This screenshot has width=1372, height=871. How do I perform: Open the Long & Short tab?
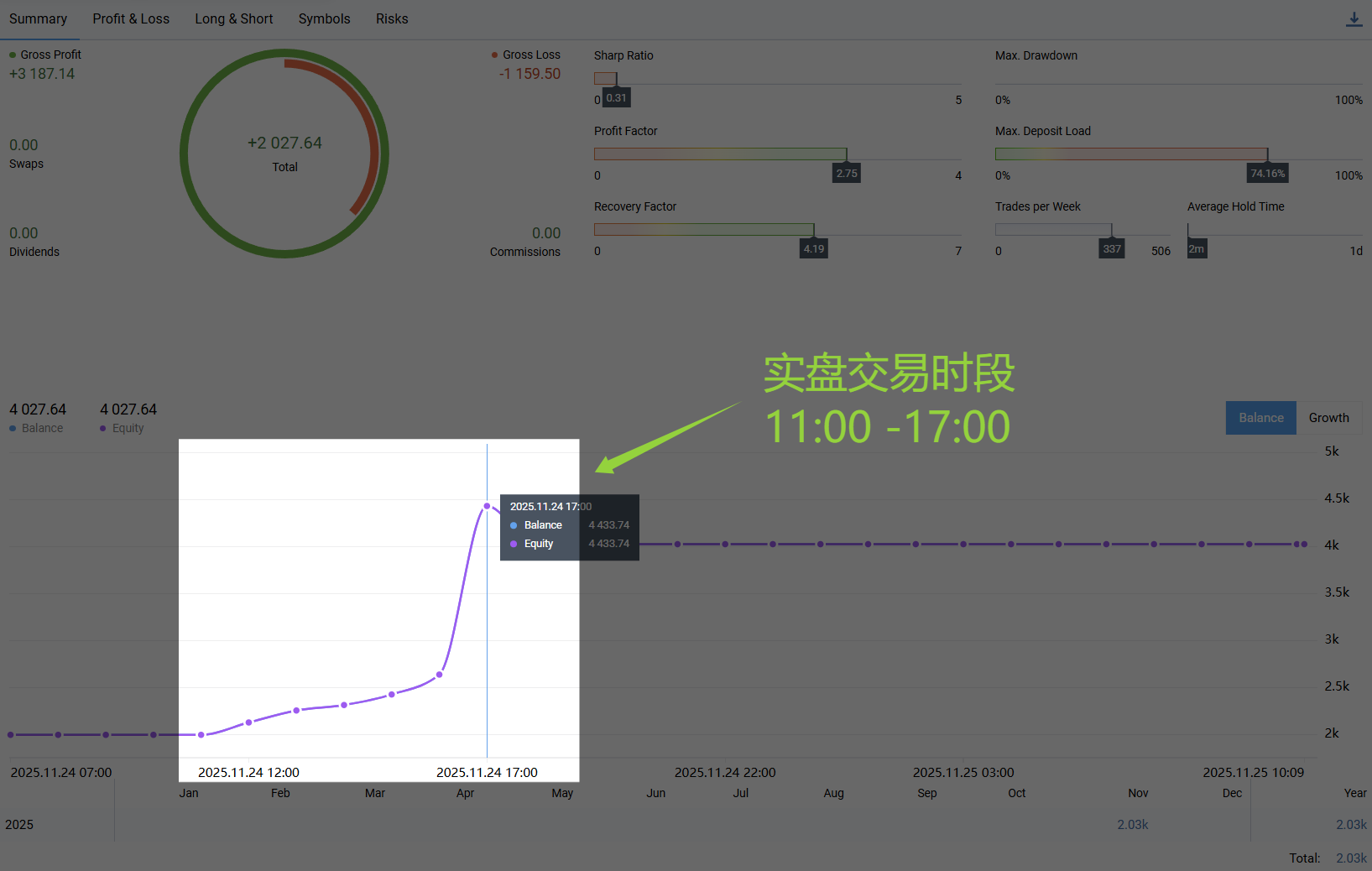pyautogui.click(x=233, y=18)
